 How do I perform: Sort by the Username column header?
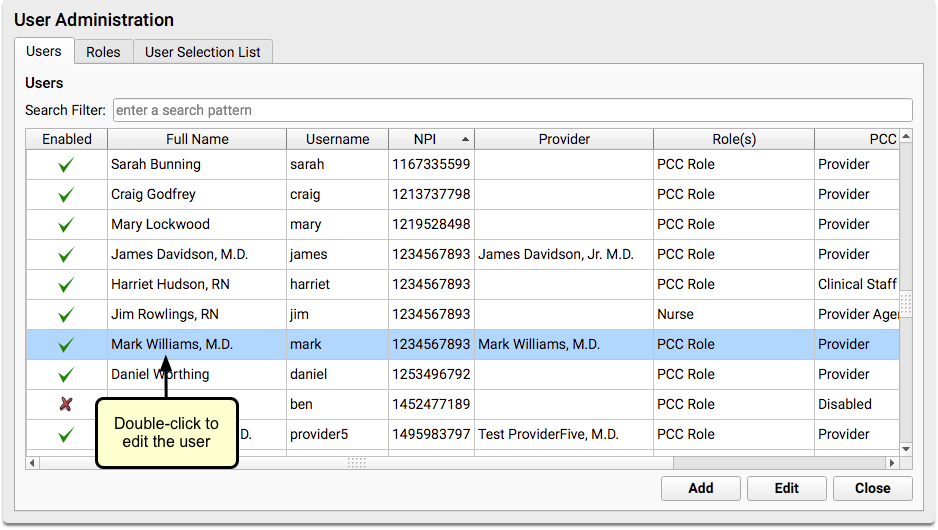337,139
